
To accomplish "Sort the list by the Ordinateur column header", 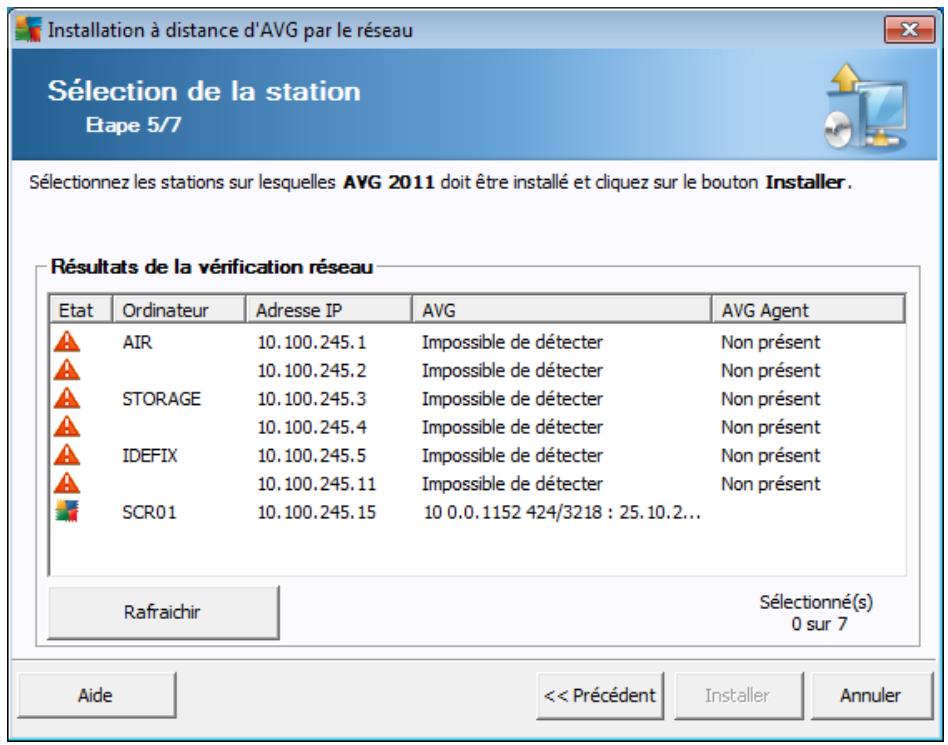I will pos(179,310).
